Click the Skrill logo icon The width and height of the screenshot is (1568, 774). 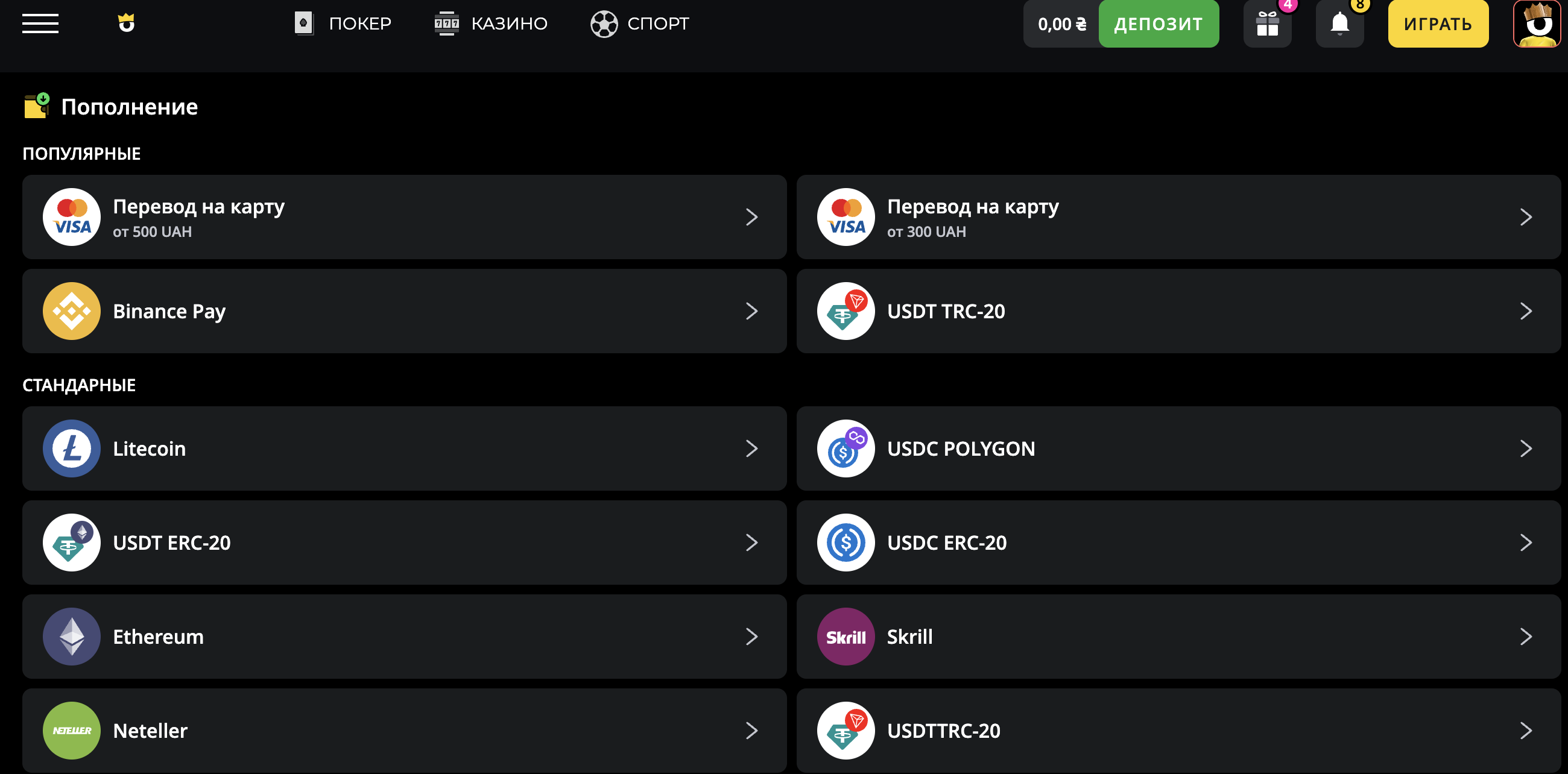(846, 637)
